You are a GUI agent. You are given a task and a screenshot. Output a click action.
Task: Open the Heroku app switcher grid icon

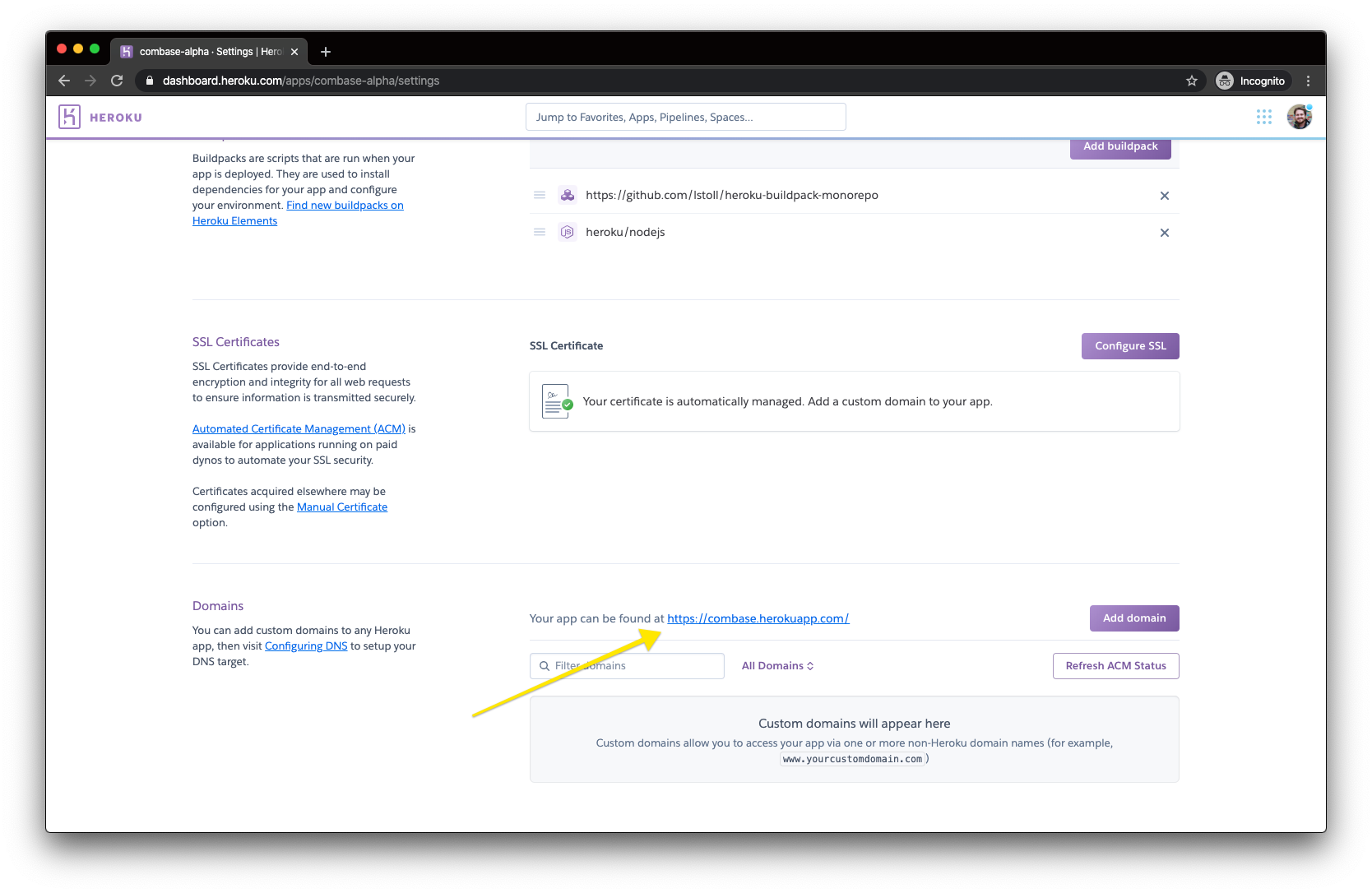tap(1264, 117)
